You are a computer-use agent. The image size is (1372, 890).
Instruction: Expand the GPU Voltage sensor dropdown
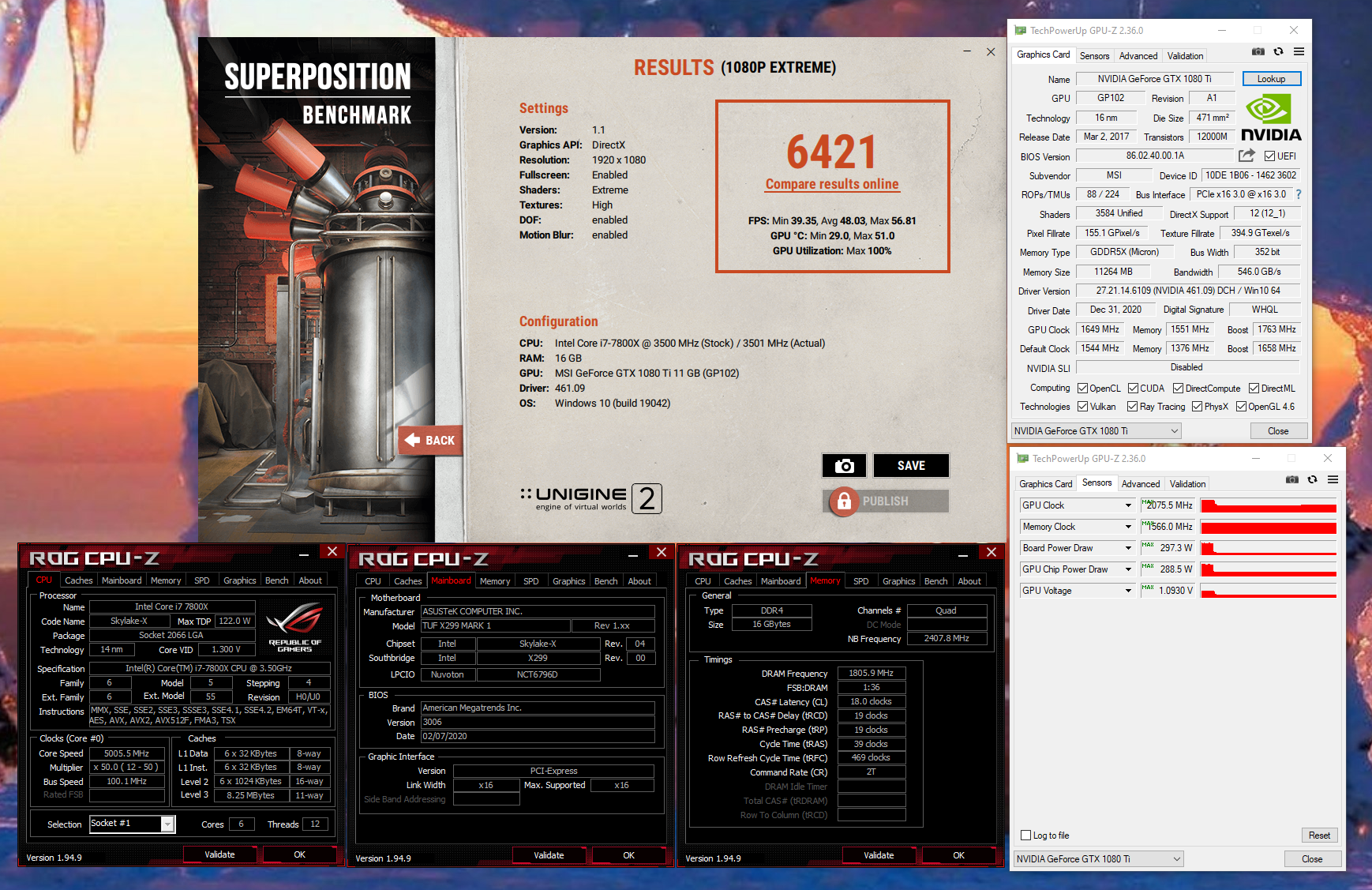(1128, 591)
